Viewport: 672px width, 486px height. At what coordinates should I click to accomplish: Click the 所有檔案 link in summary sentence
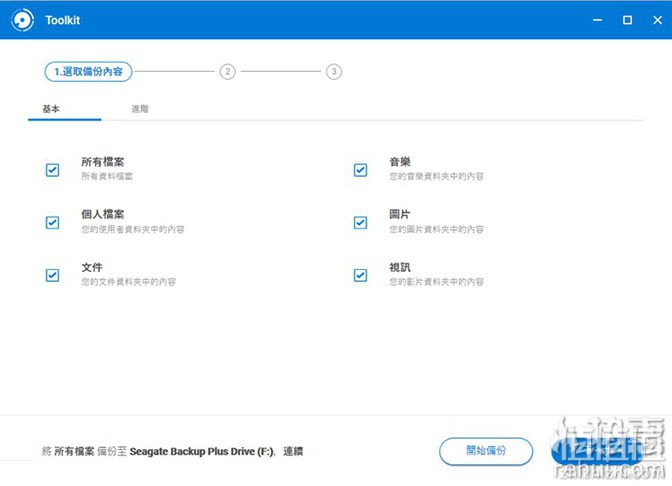pyautogui.click(x=74, y=451)
